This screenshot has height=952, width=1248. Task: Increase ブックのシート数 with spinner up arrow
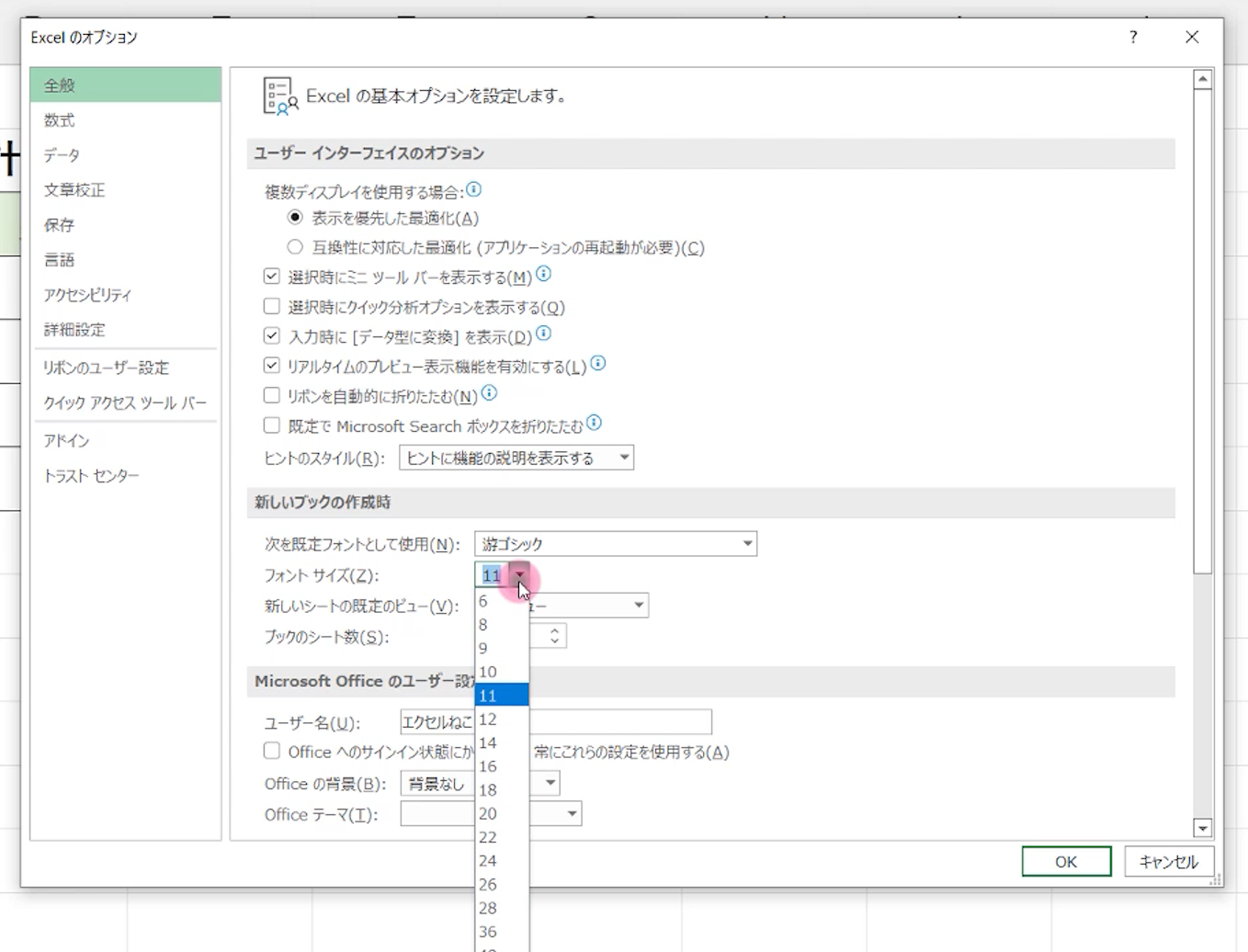pyautogui.click(x=554, y=630)
